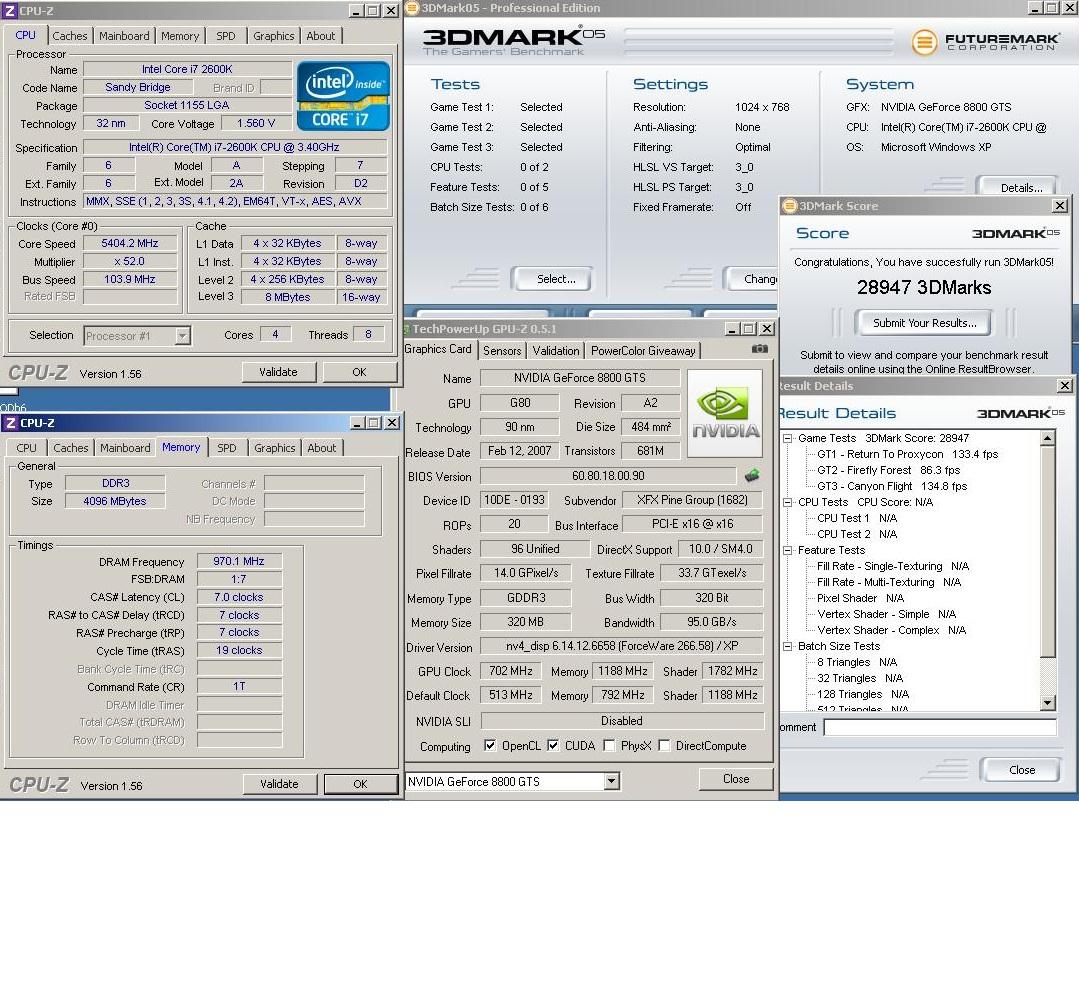1079x989 pixels.
Task: Switch to the Sensors tab in GPU-Z
Action: pos(502,350)
